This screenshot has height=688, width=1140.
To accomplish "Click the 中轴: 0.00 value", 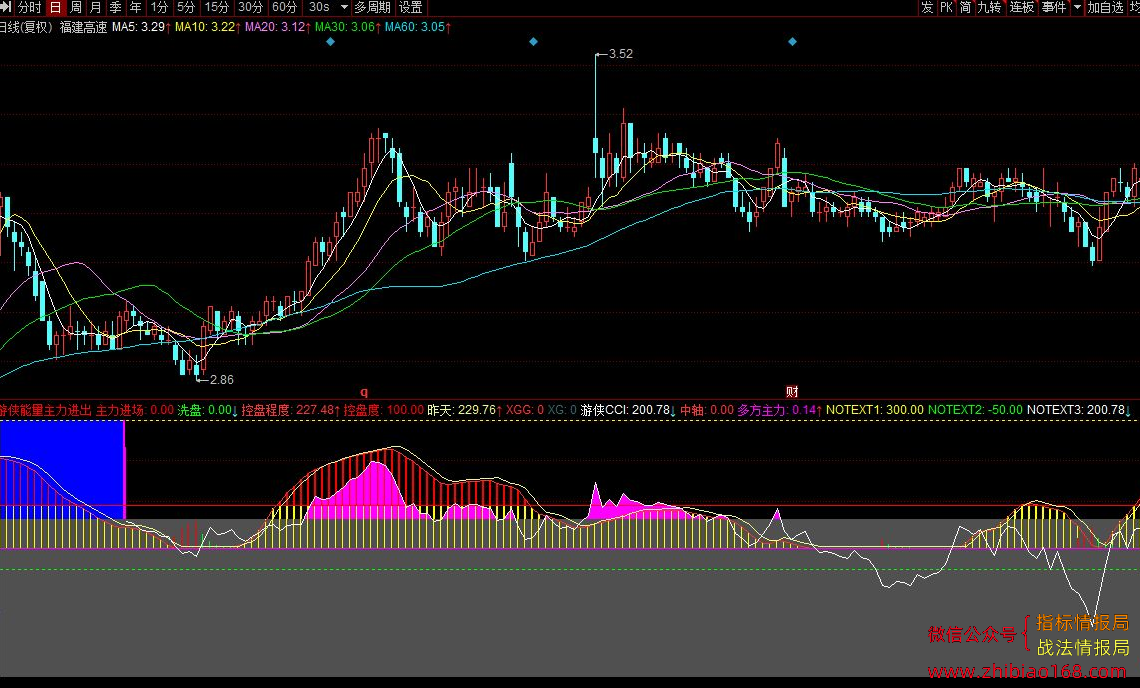I will pyautogui.click(x=707, y=410).
